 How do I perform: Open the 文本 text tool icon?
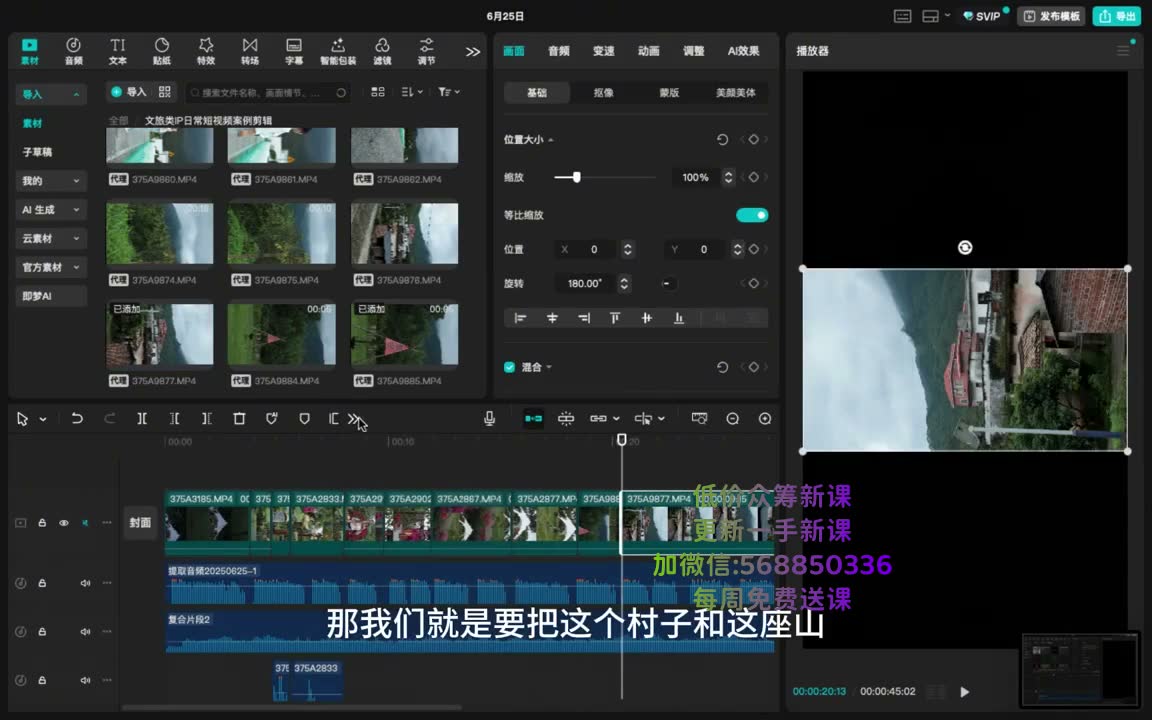tap(118, 51)
